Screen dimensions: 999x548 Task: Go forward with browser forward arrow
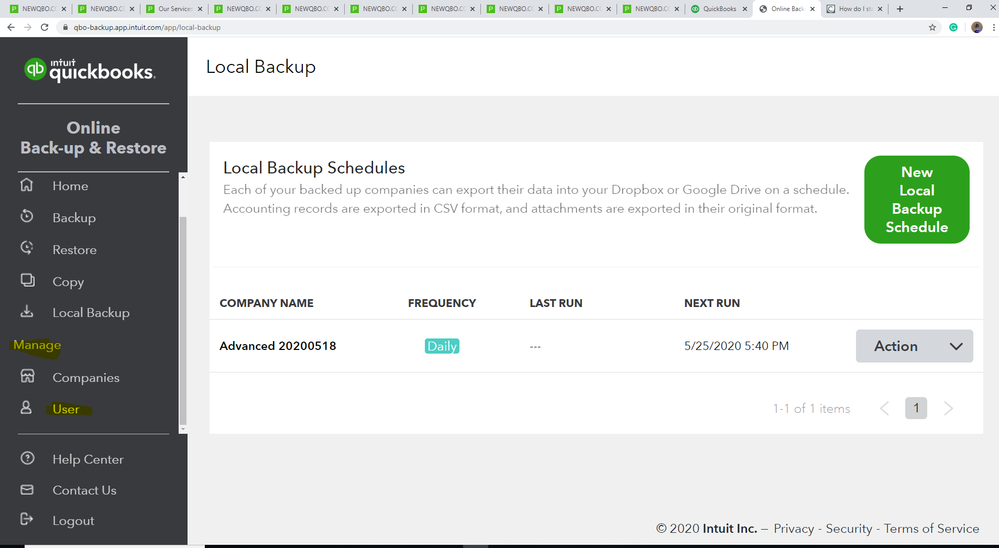point(27,27)
